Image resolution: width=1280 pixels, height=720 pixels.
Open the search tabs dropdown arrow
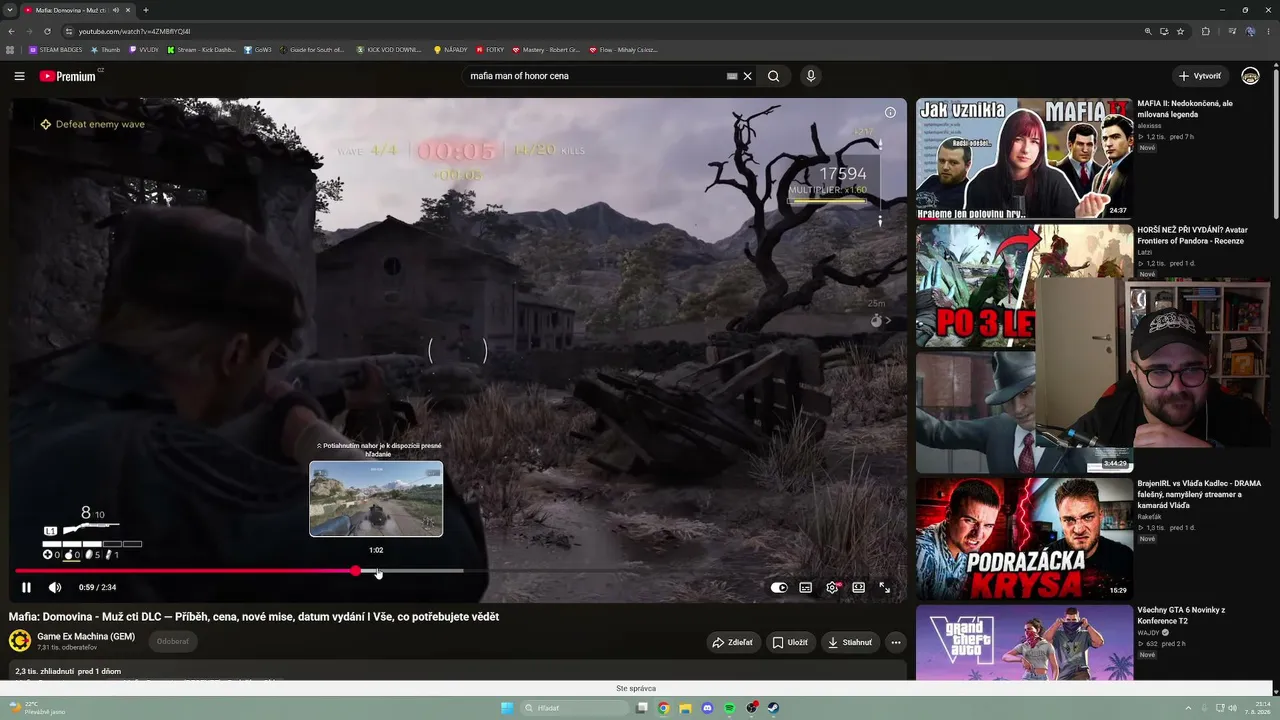click(x=9, y=10)
